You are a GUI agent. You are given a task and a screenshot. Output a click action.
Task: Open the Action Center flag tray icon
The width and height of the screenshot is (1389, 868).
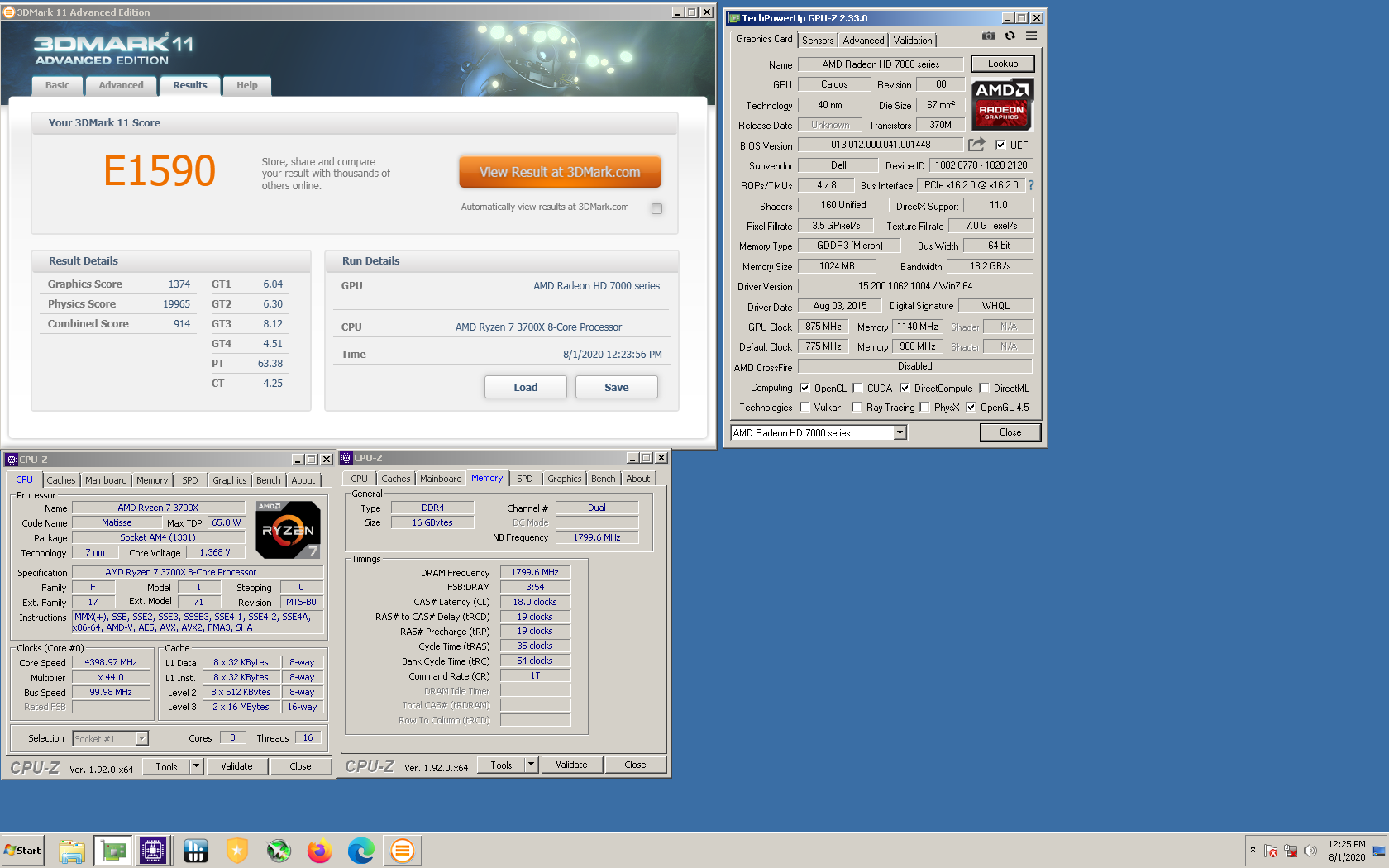1271,851
